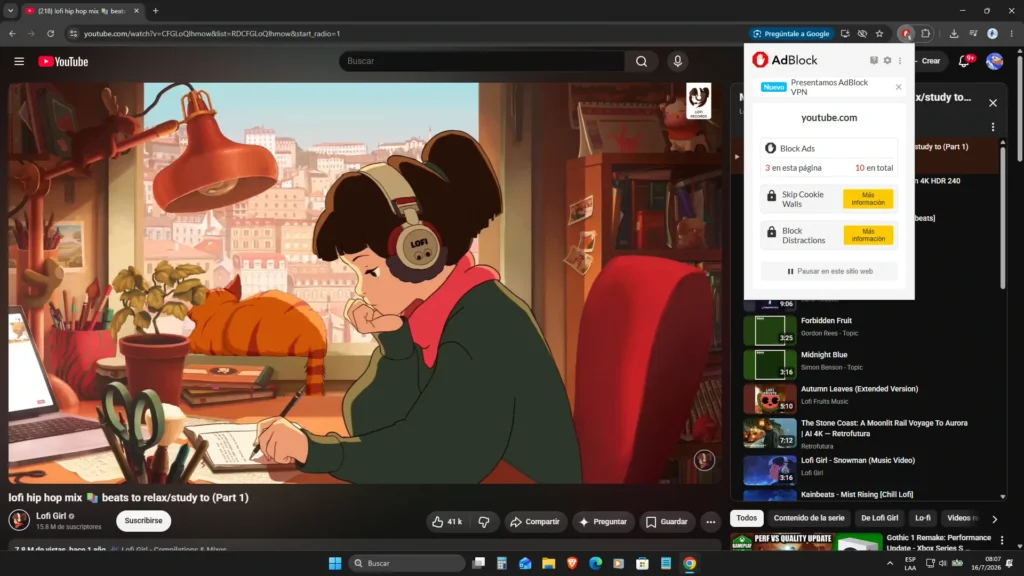Click the AdBlock extension toolbar icon
Viewport: 1024px width, 576px height.
click(x=906, y=33)
